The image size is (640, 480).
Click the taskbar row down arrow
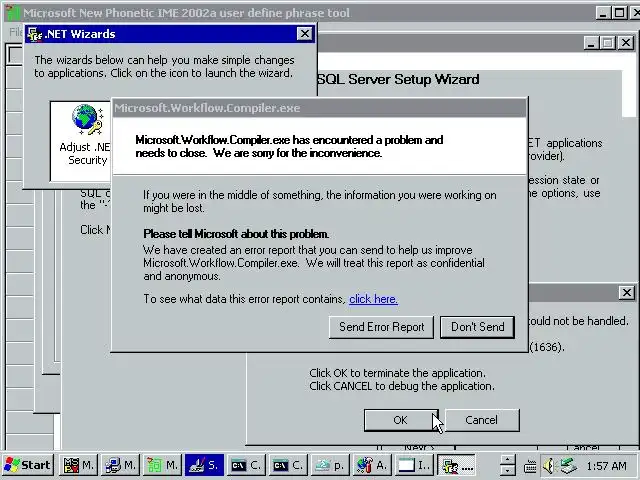pos(507,471)
